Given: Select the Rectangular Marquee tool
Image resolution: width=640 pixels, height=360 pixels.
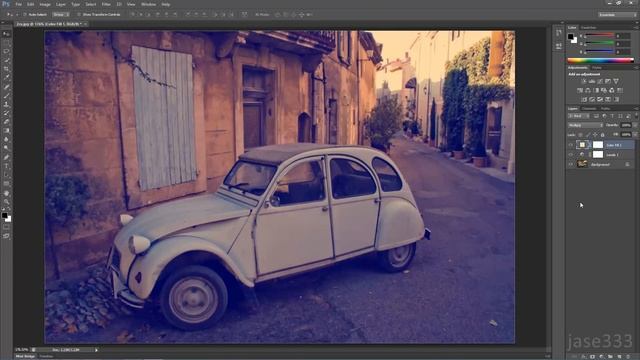Looking at the screenshot, I should pyautogui.click(x=6, y=43).
